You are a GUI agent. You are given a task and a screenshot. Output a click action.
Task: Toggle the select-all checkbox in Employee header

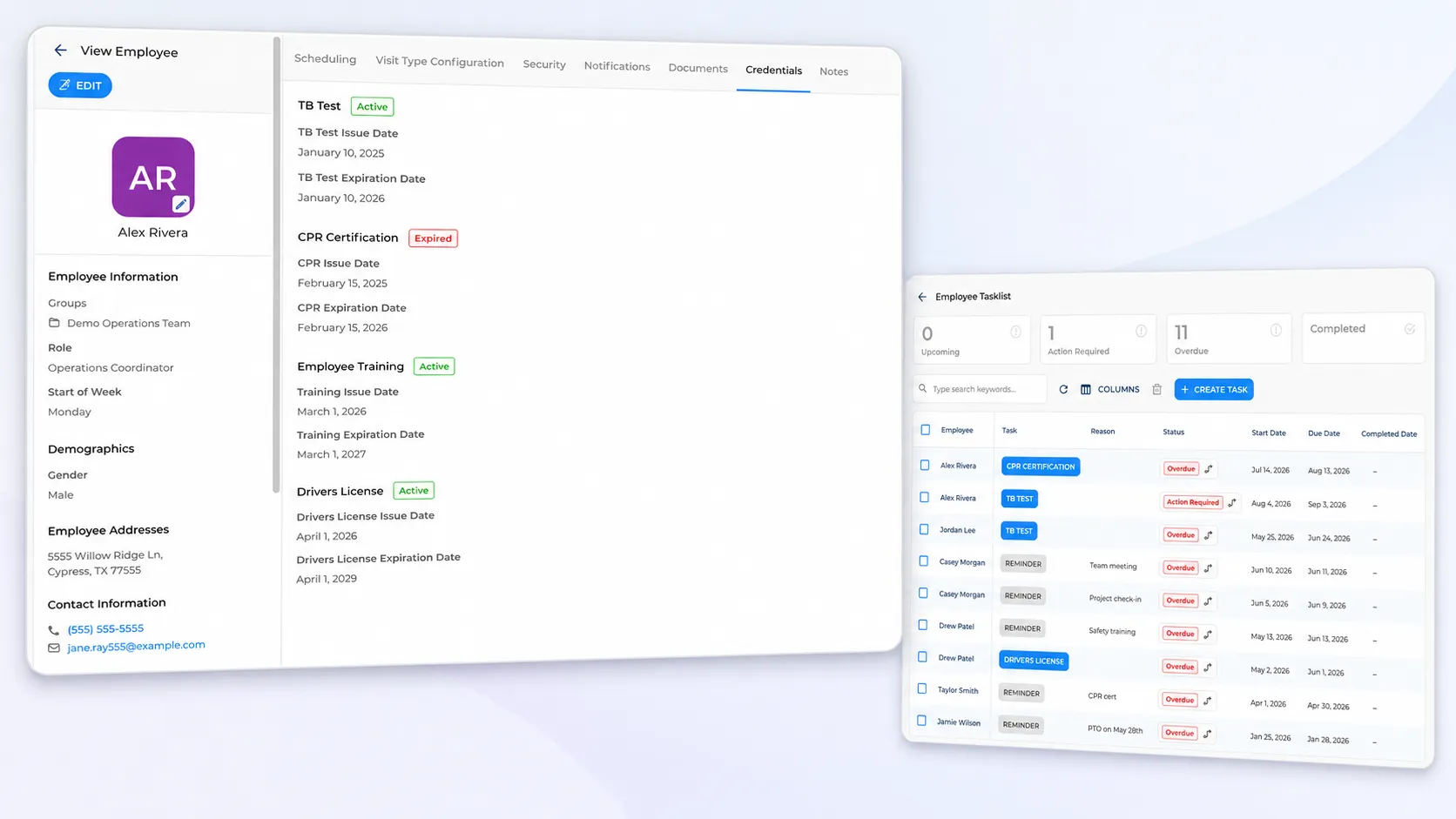(x=926, y=430)
